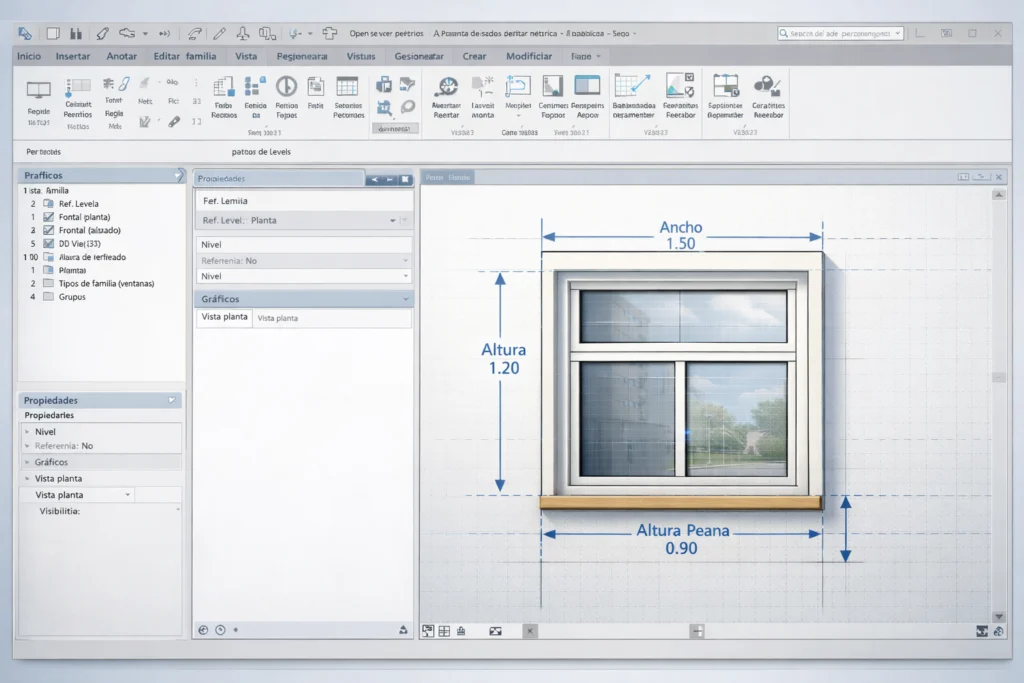1024x683 pixels.
Task: Toggle the DD Vie (33) checkbox
Action: (x=48, y=243)
